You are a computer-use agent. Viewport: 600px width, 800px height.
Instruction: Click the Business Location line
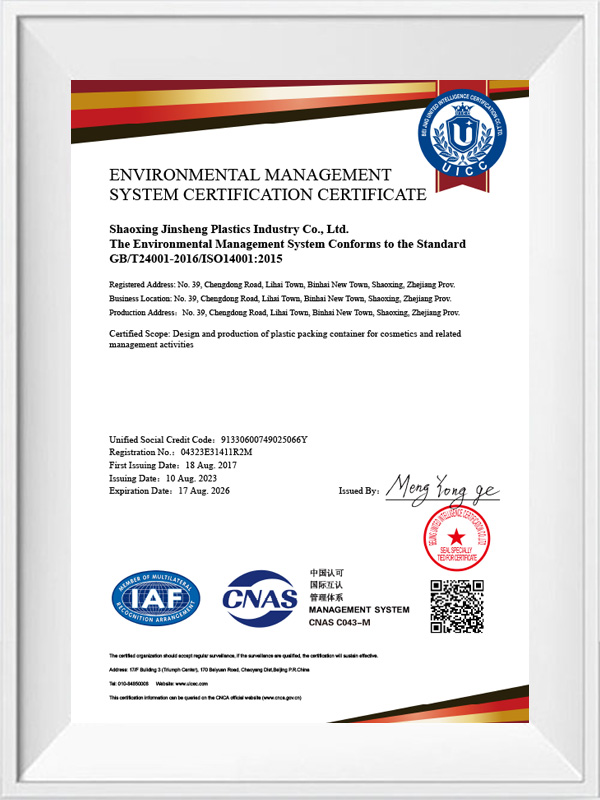pos(280,298)
